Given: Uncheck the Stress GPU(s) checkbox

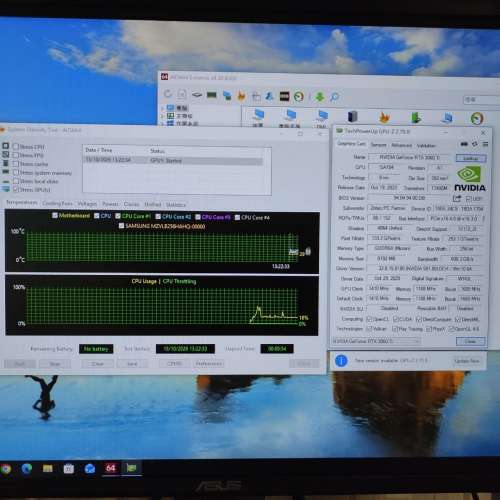Looking at the screenshot, I should (x=16, y=189).
